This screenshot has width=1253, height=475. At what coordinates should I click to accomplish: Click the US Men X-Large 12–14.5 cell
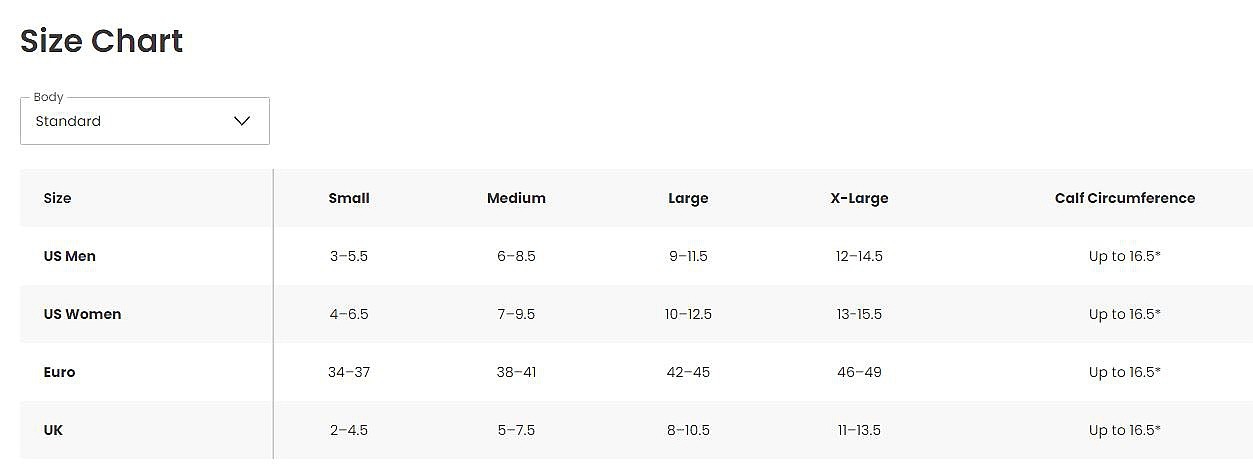click(859, 256)
